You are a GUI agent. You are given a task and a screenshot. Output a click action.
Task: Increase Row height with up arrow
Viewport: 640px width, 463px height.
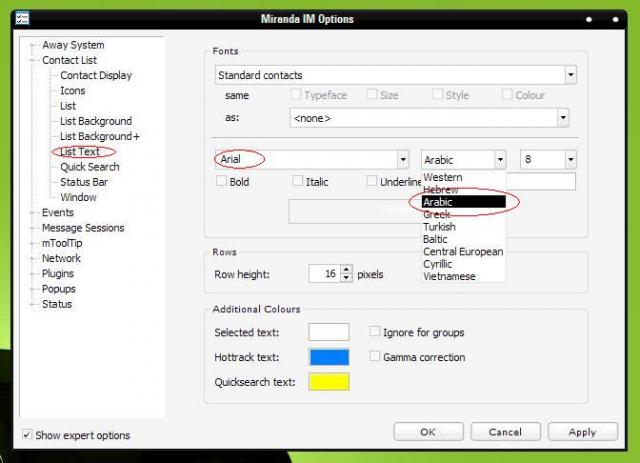point(346,269)
